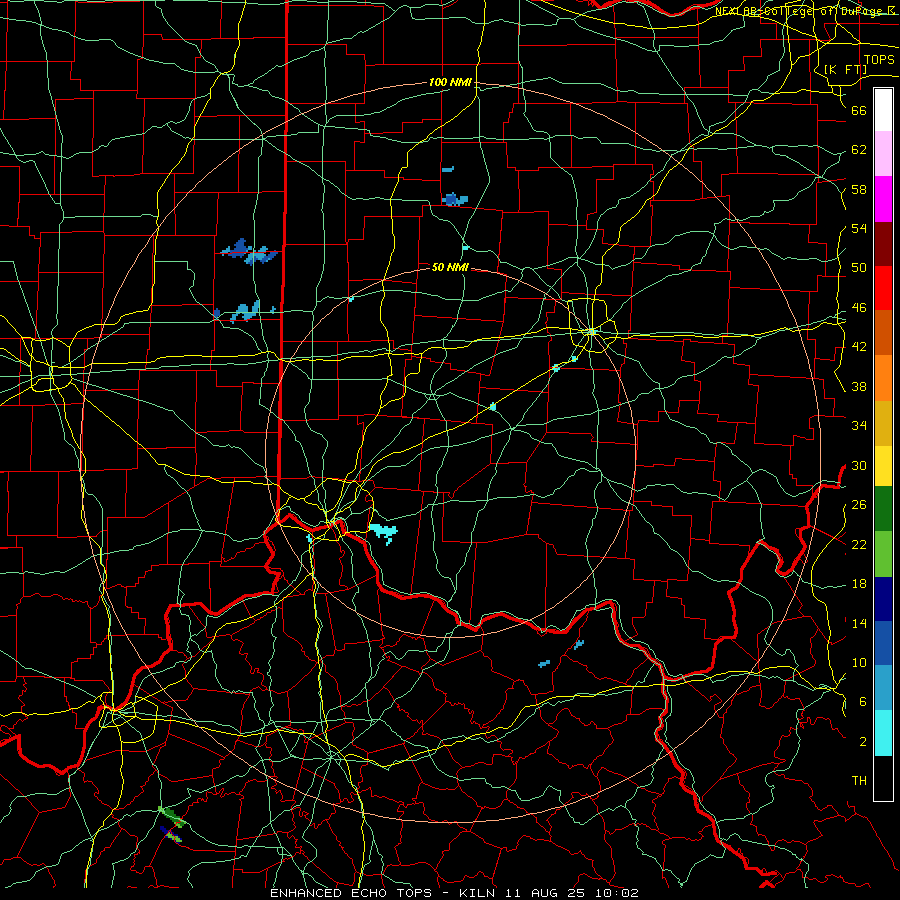Click the TOPS legend heading
900x900 pixels.
click(879, 59)
